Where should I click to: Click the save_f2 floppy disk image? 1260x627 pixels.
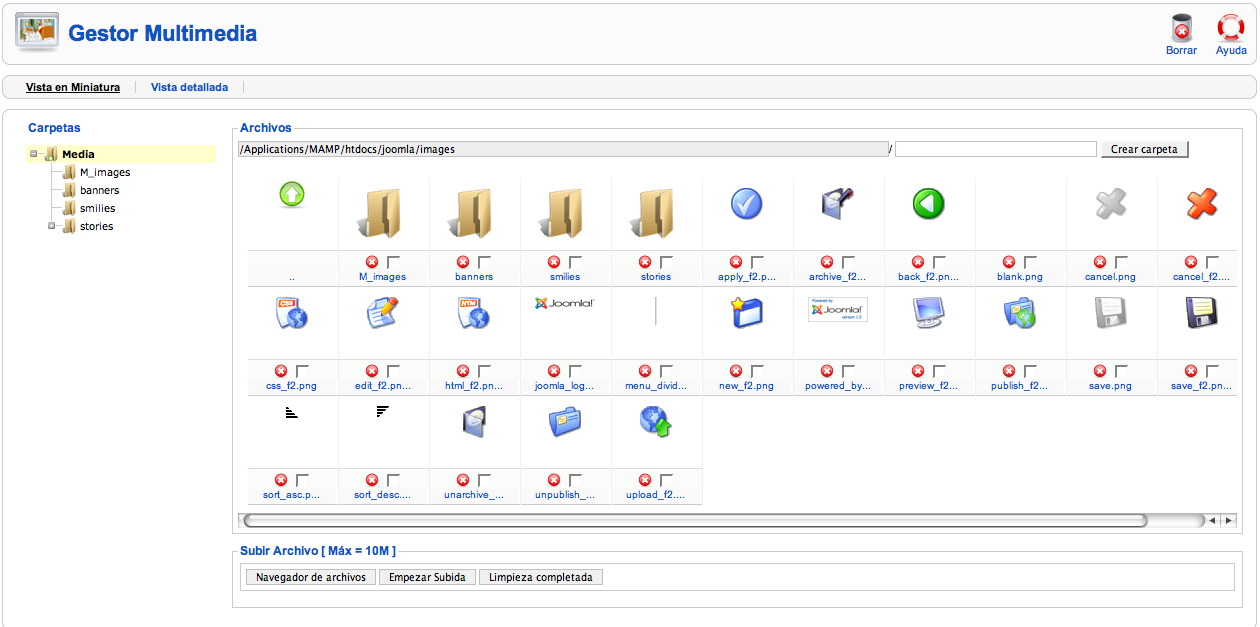click(x=1201, y=313)
